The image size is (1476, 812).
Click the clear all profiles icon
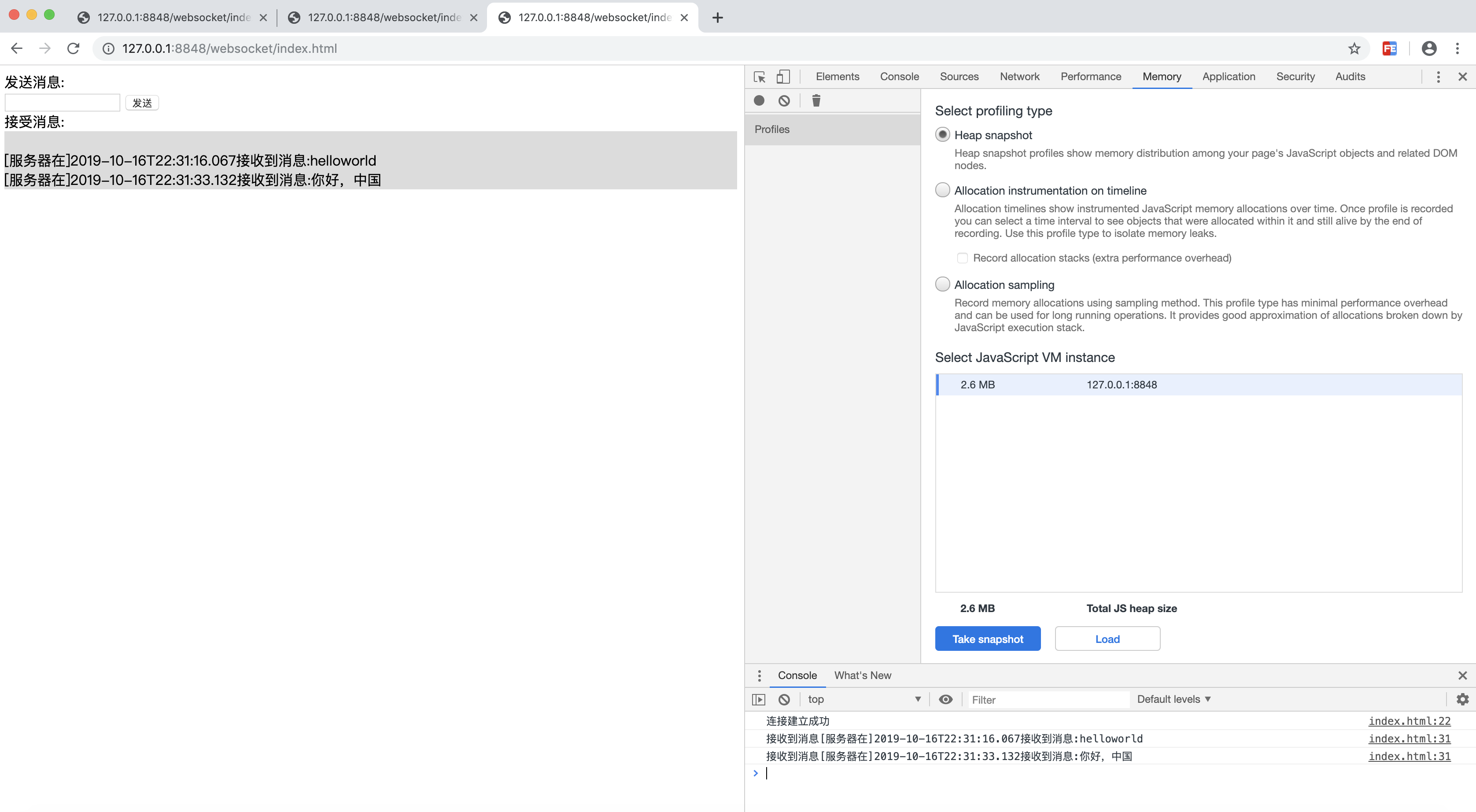coord(784,101)
